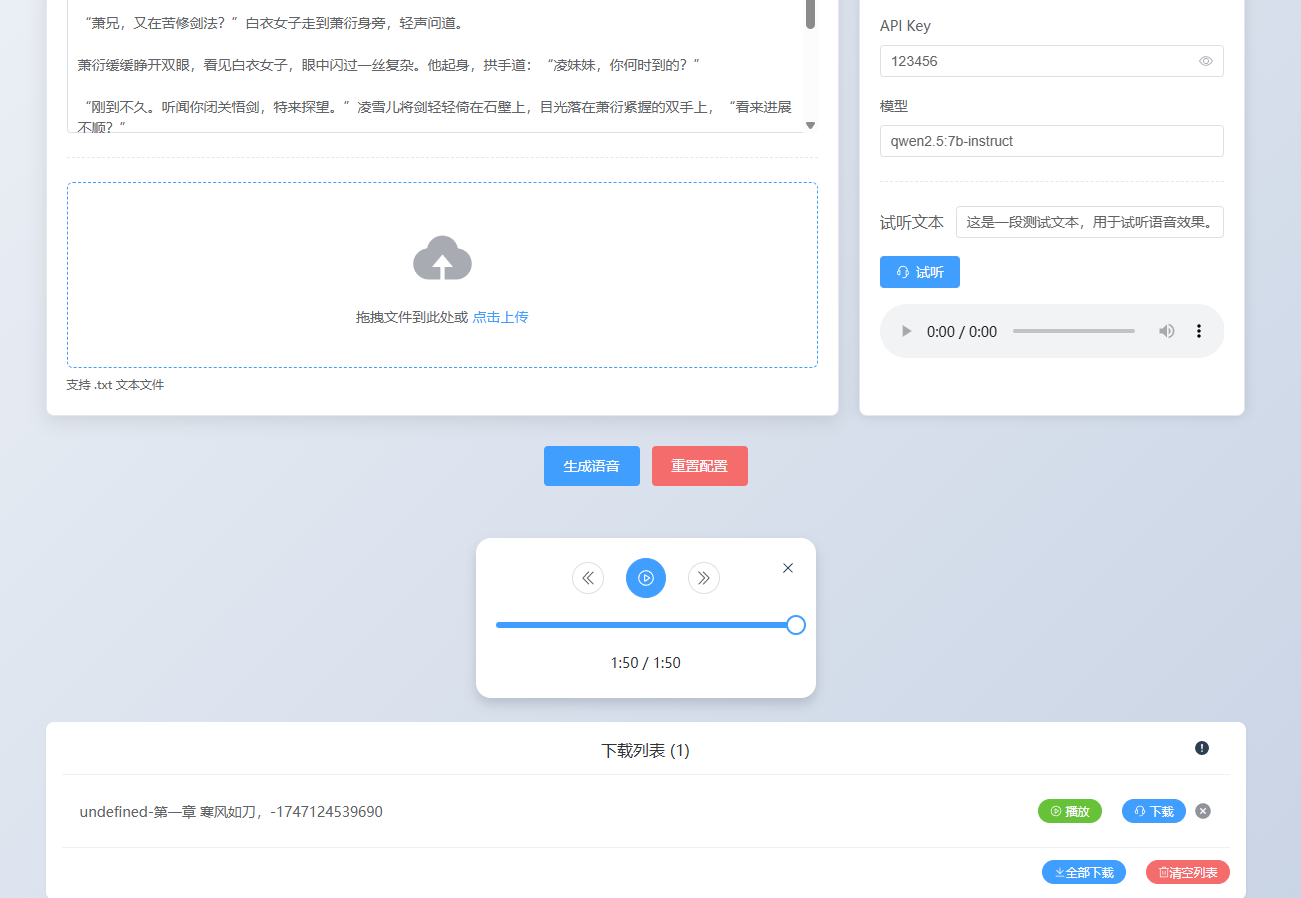Play the preview audio in the native player

[x=907, y=331]
